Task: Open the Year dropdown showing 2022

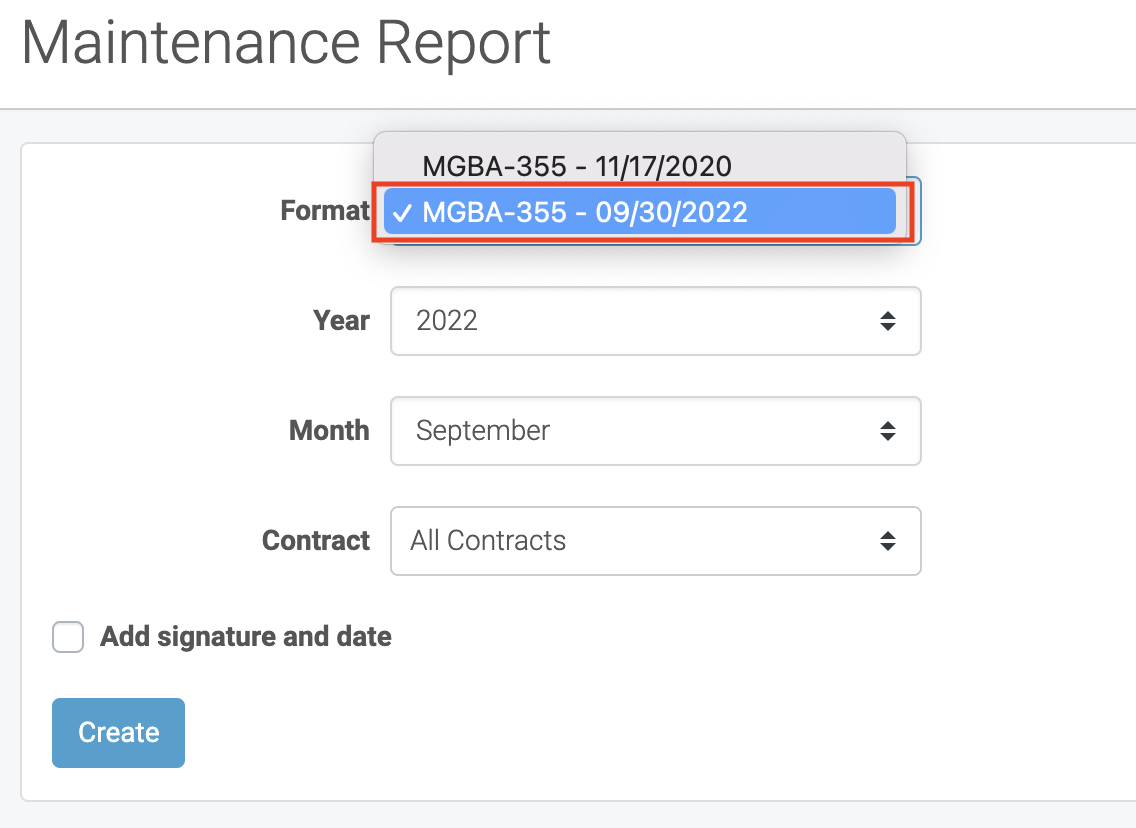Action: (x=640, y=321)
